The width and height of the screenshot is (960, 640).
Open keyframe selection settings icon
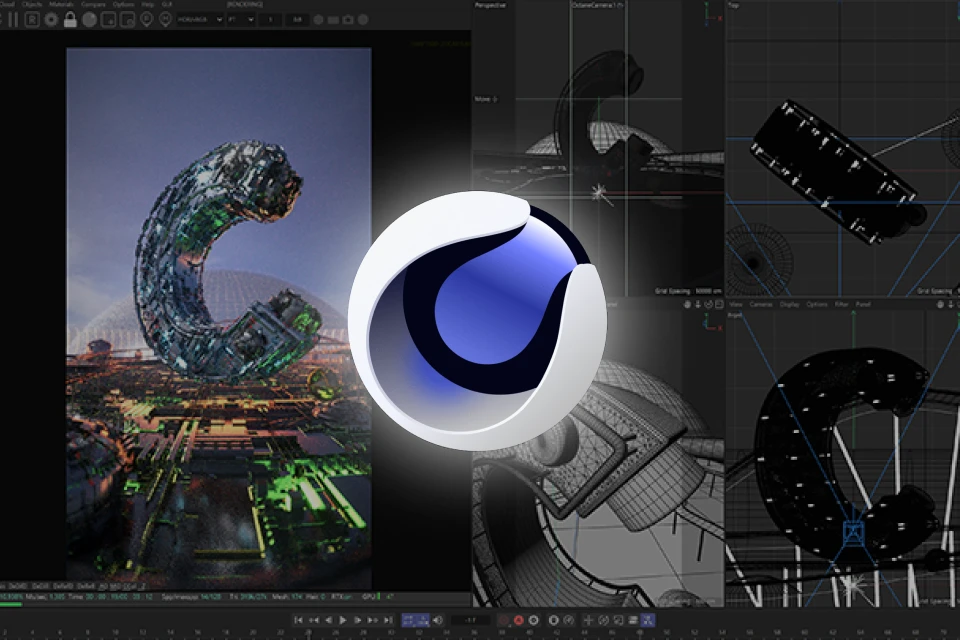coord(533,620)
